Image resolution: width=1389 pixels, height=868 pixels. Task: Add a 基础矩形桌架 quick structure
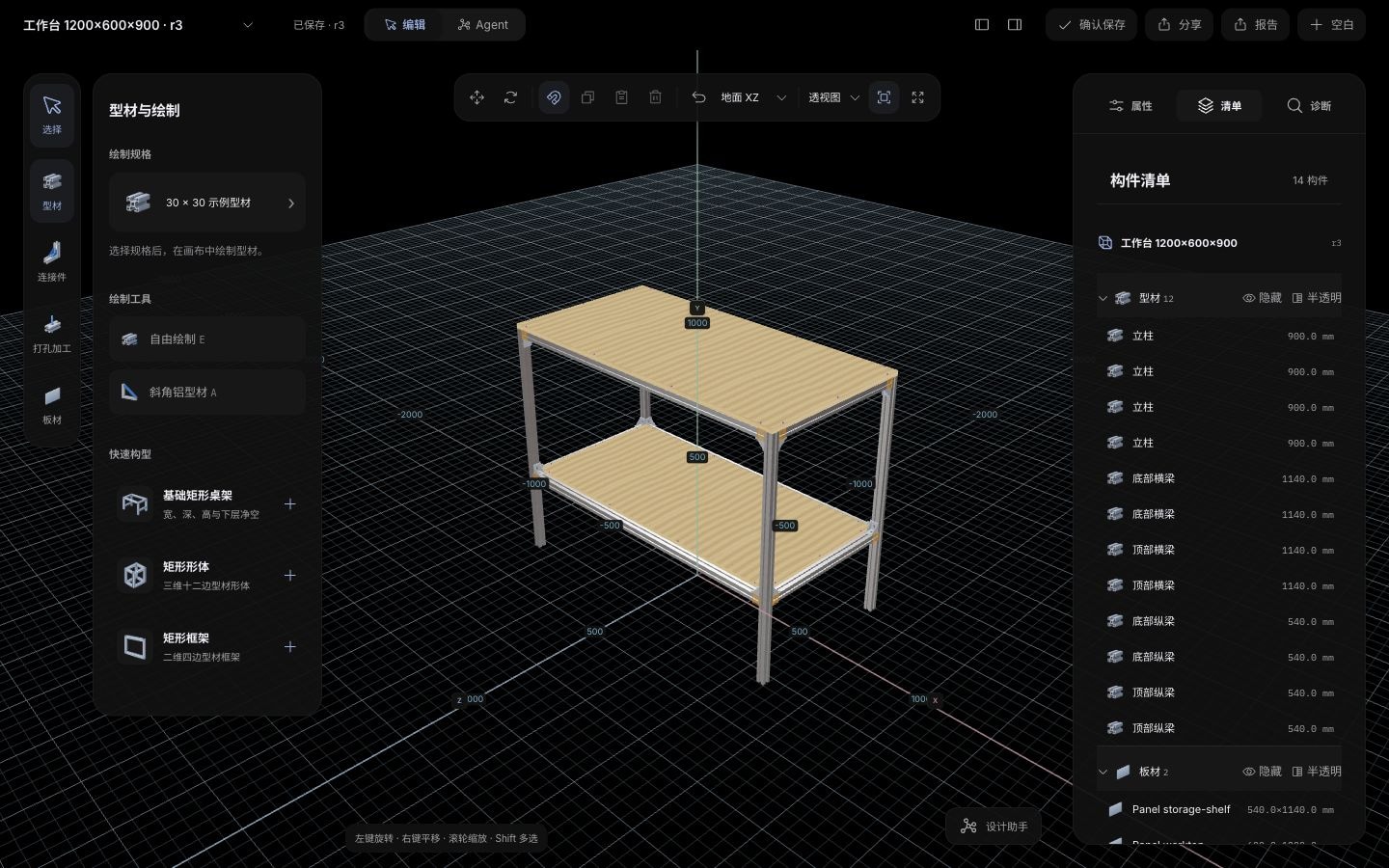(x=289, y=504)
